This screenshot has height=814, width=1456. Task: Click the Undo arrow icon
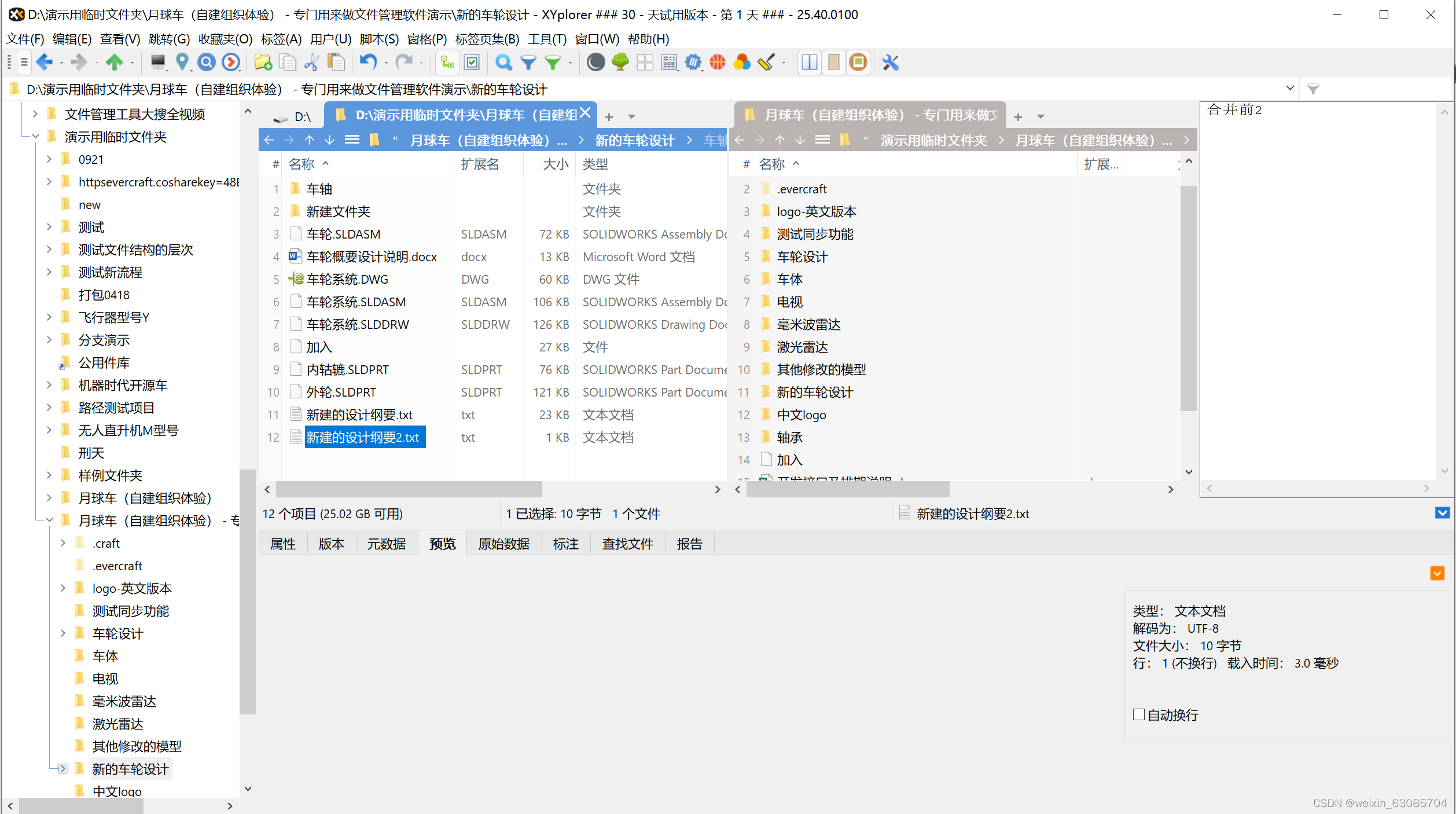click(x=368, y=62)
